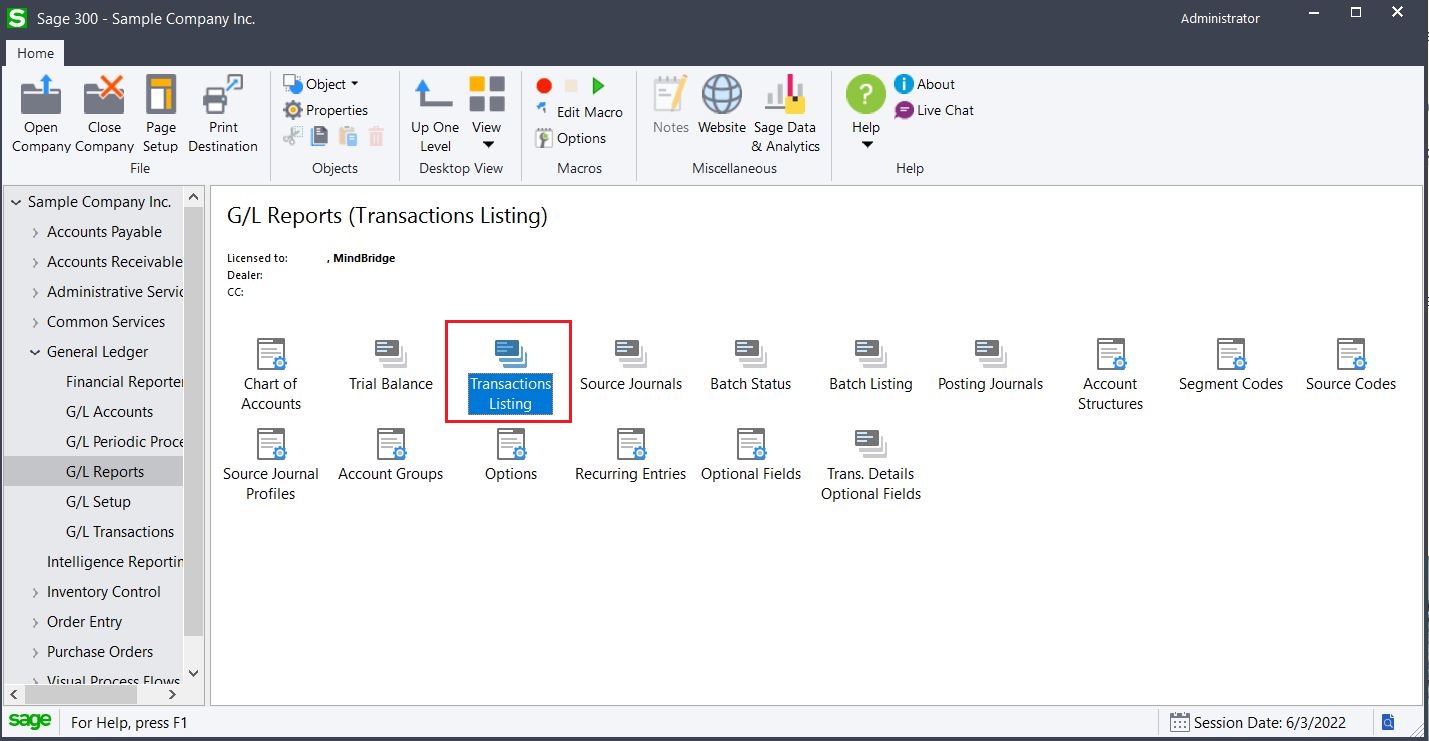Open the Posting Journals report
The height and width of the screenshot is (741, 1429).
(989, 360)
